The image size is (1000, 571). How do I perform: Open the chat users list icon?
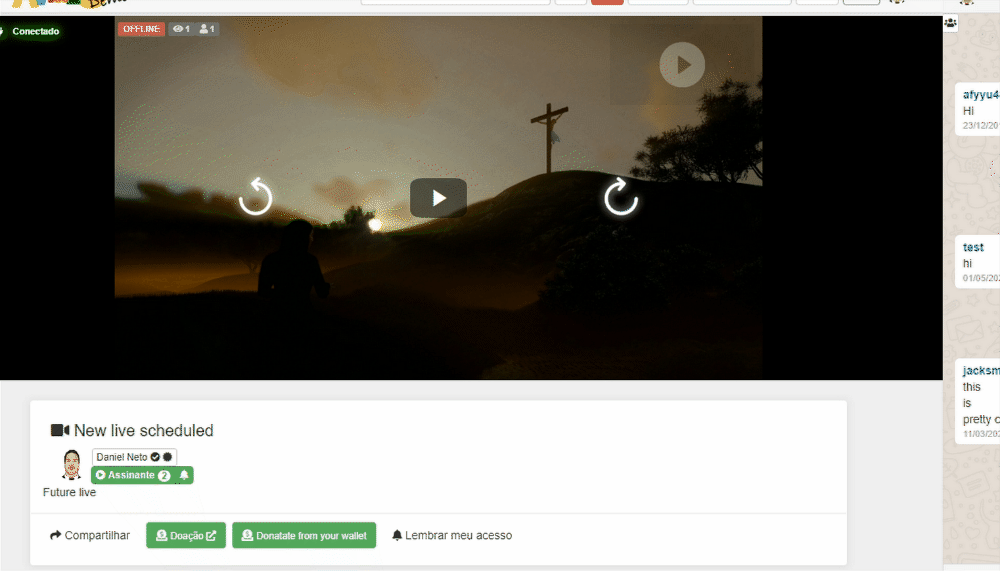(x=950, y=23)
